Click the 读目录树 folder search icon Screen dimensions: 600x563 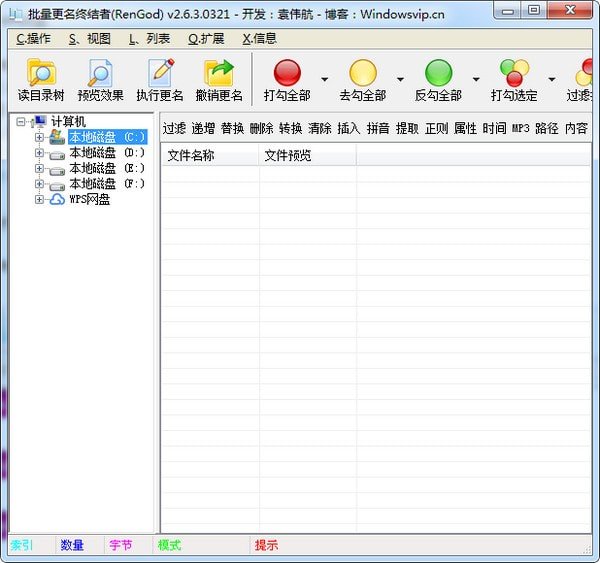41,73
